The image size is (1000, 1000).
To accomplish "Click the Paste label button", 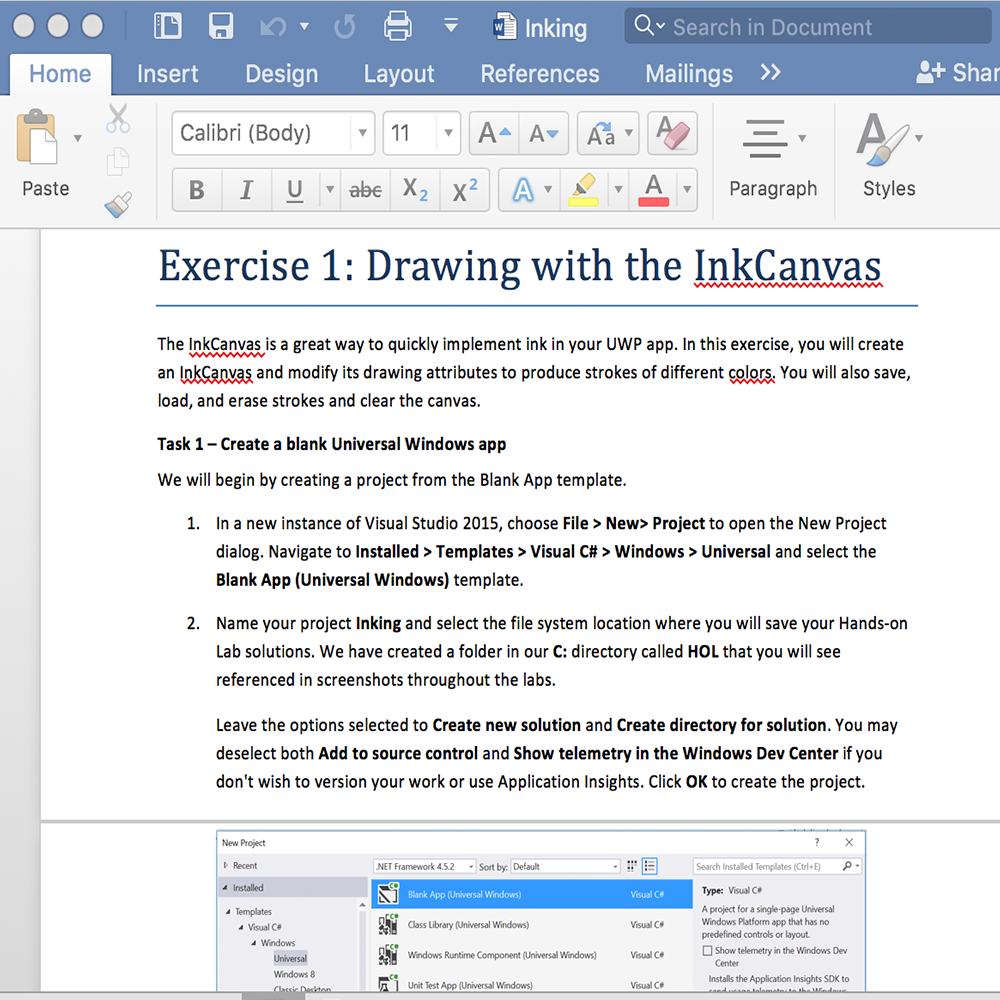I will [45, 189].
